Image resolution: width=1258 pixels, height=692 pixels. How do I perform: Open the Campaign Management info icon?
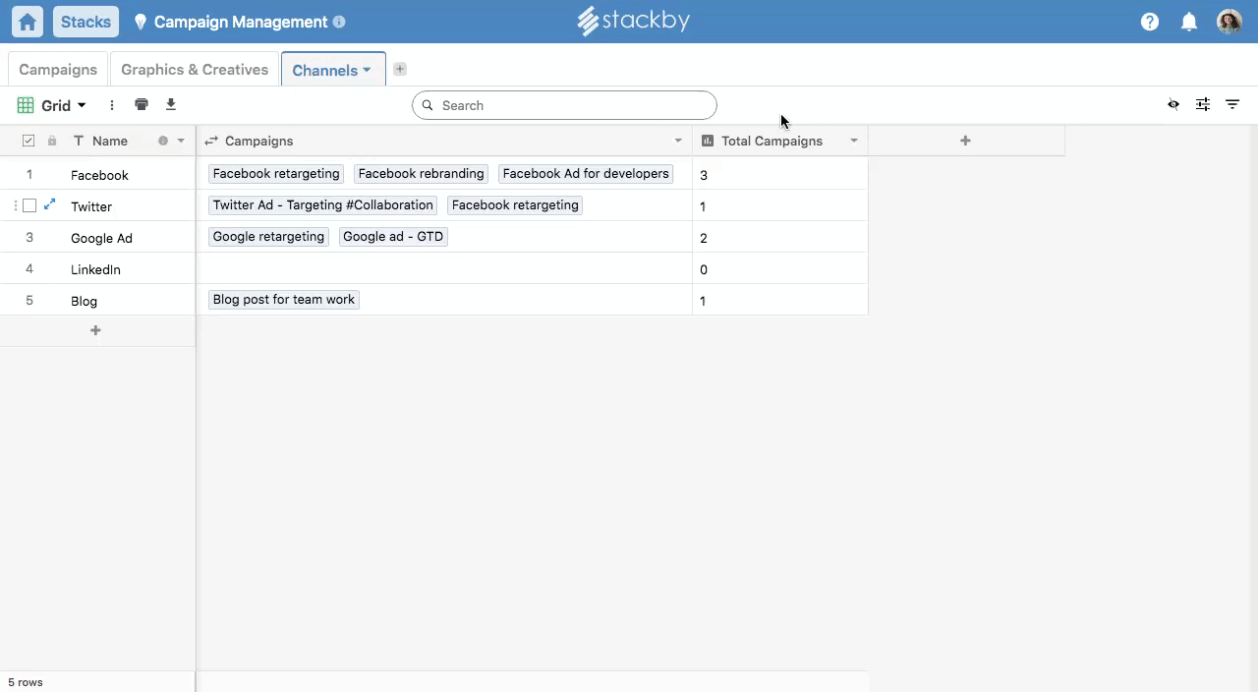click(x=339, y=22)
